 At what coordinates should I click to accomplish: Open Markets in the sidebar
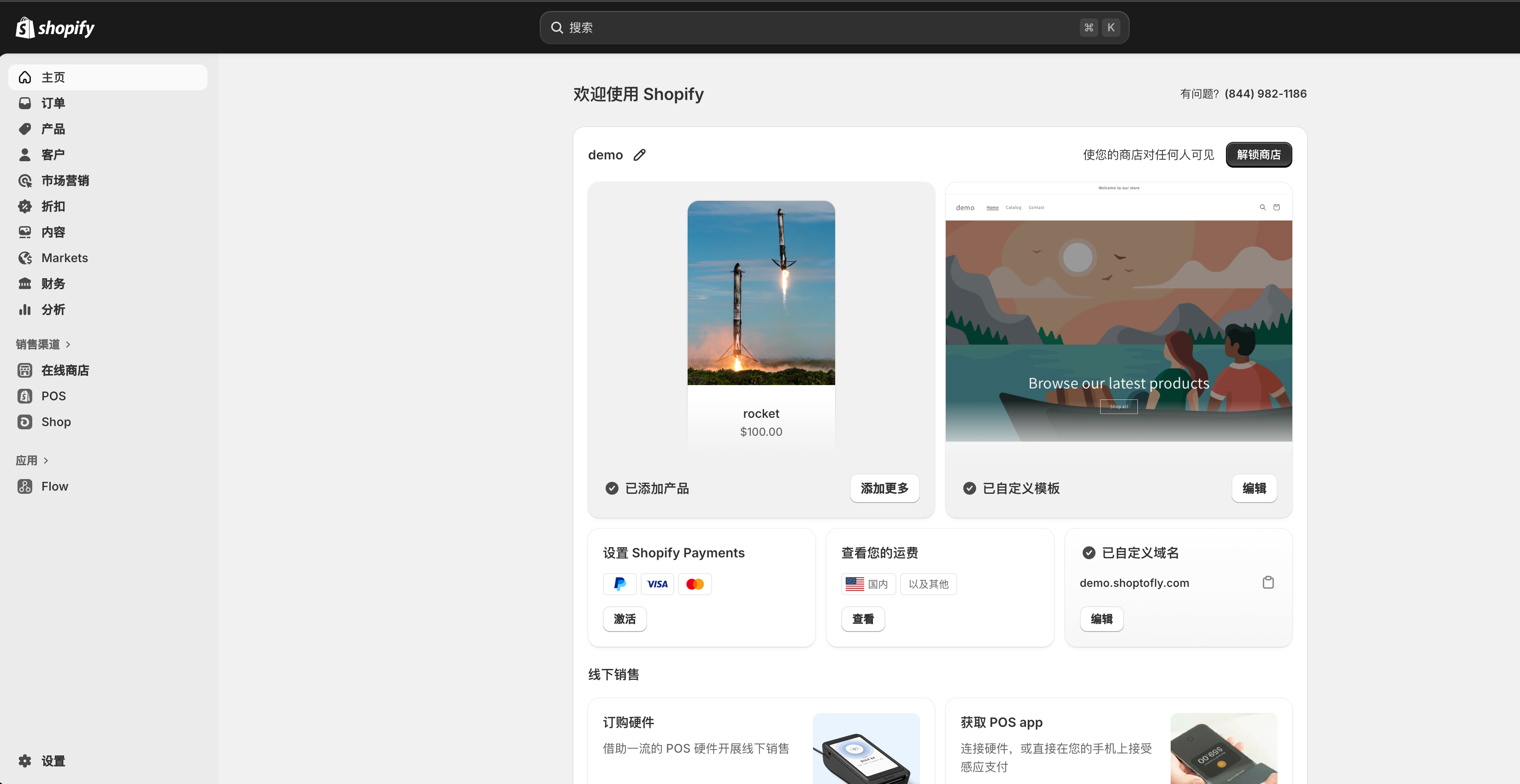(x=108, y=258)
